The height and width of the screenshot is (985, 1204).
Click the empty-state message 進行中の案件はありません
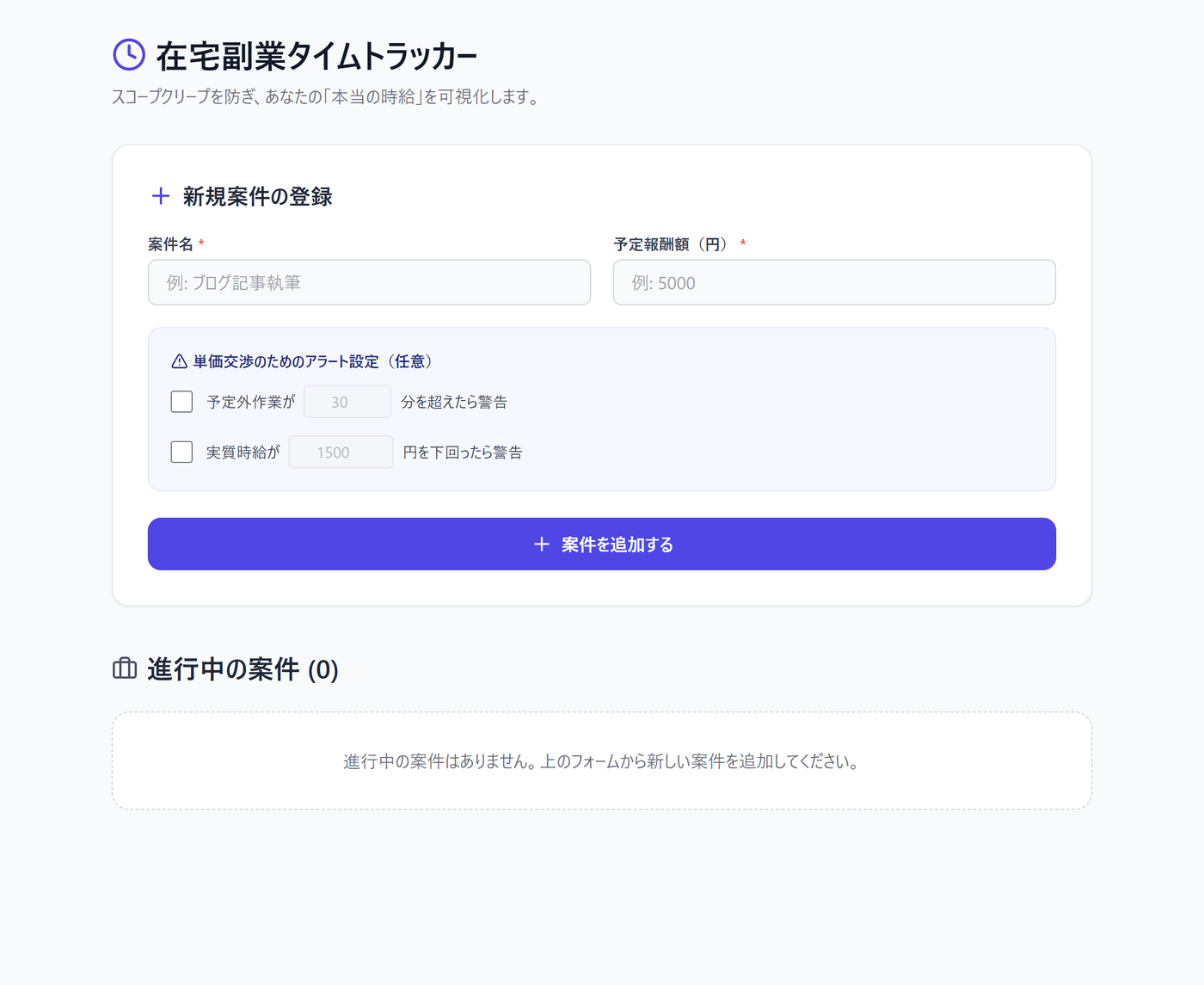602,761
